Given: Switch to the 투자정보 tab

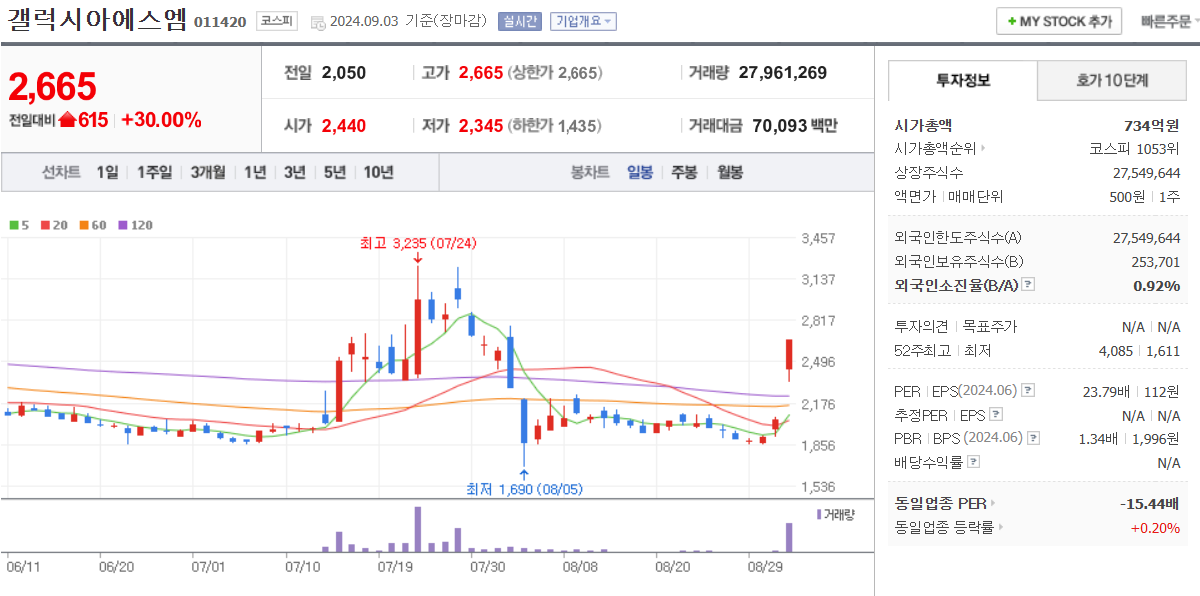Looking at the screenshot, I should pos(963,81).
